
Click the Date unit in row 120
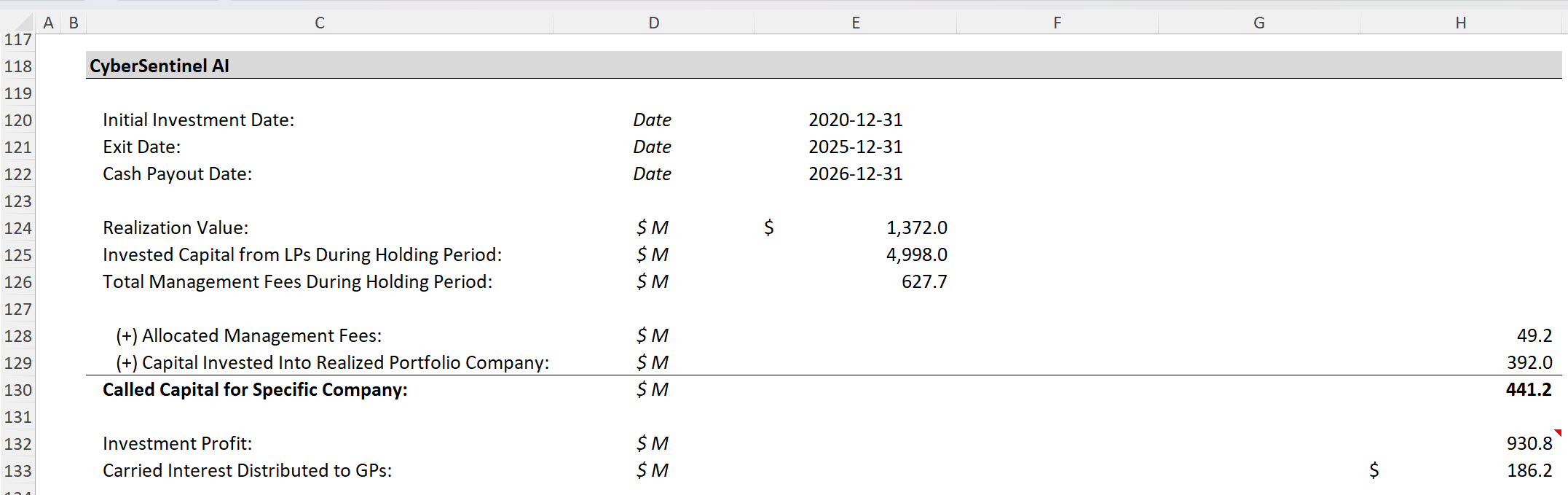coord(653,120)
